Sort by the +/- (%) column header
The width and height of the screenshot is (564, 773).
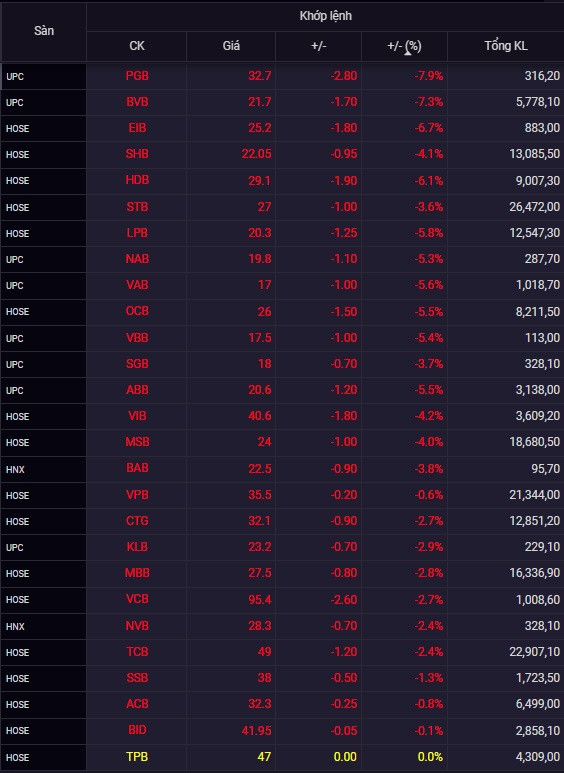click(404, 46)
